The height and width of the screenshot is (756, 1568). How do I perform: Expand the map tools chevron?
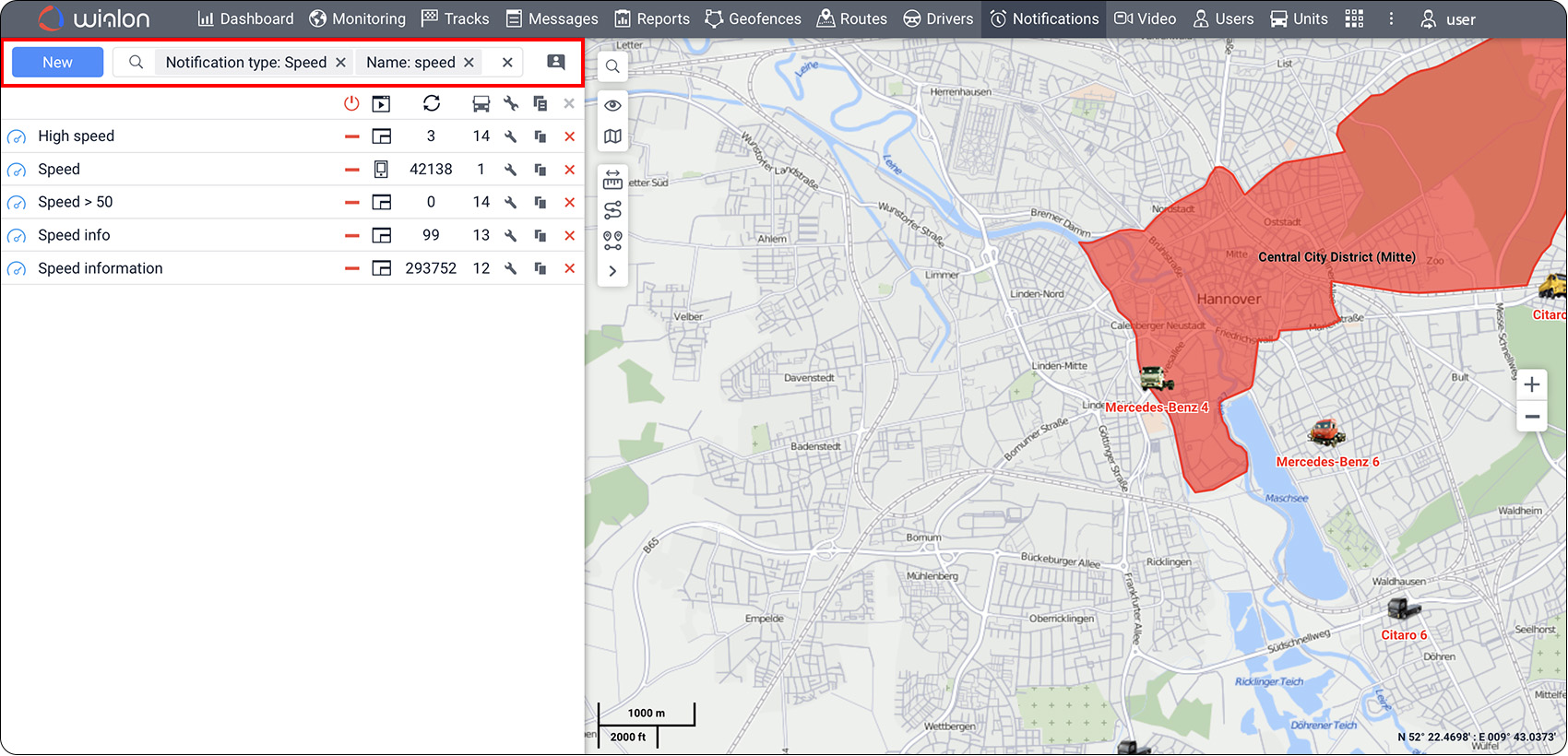tap(612, 271)
